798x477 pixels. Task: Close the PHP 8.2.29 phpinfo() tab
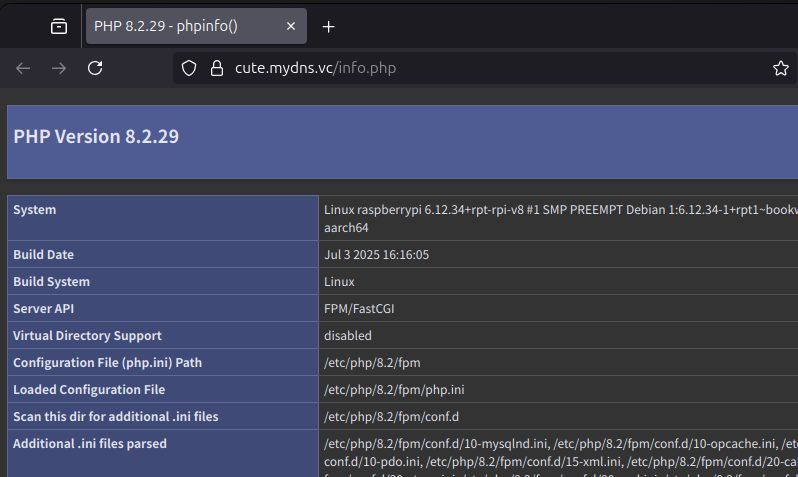tap(291, 26)
